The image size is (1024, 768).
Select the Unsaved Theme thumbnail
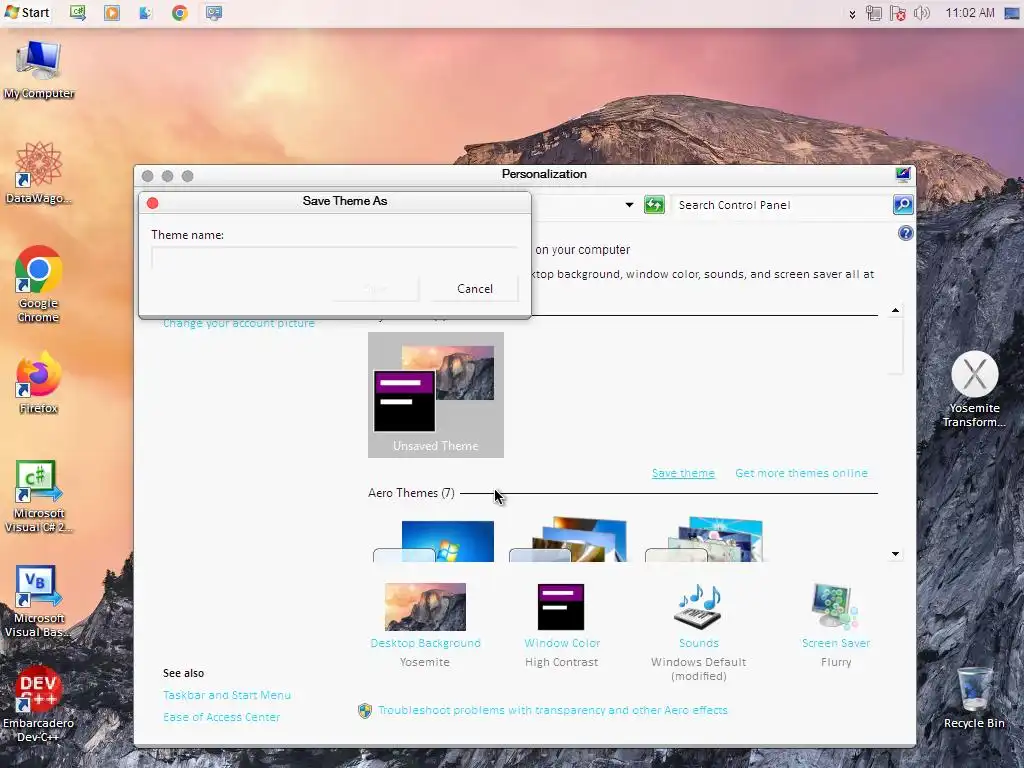[x=436, y=395]
